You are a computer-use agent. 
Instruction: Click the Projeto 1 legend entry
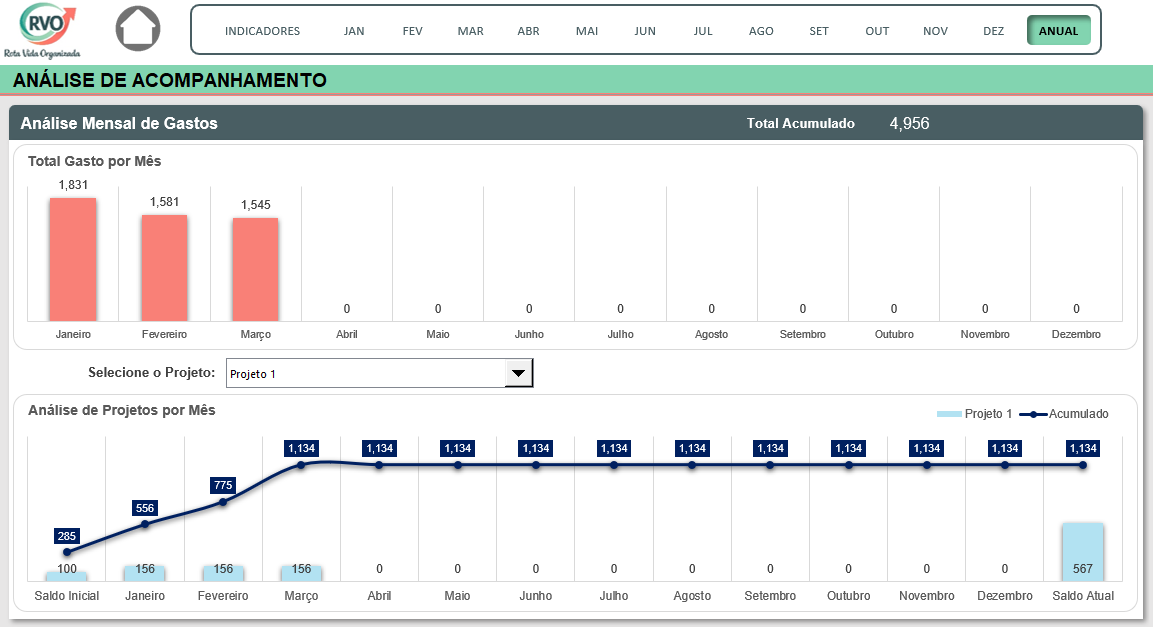click(974, 414)
